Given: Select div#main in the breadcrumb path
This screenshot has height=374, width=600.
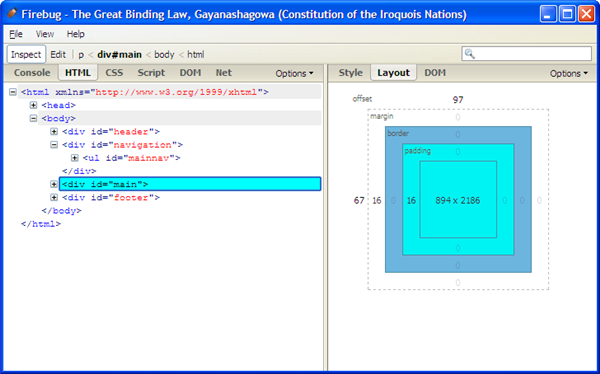Looking at the screenshot, I should (119, 54).
